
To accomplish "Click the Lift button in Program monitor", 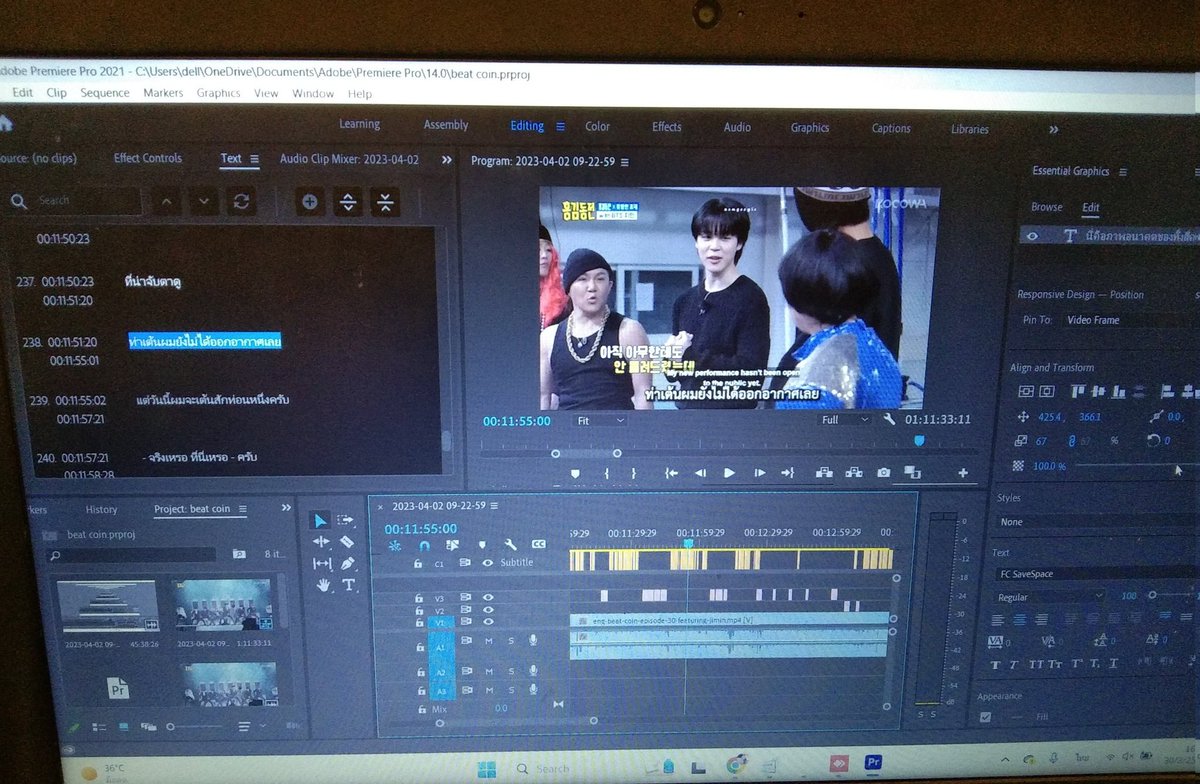I will [x=824, y=473].
